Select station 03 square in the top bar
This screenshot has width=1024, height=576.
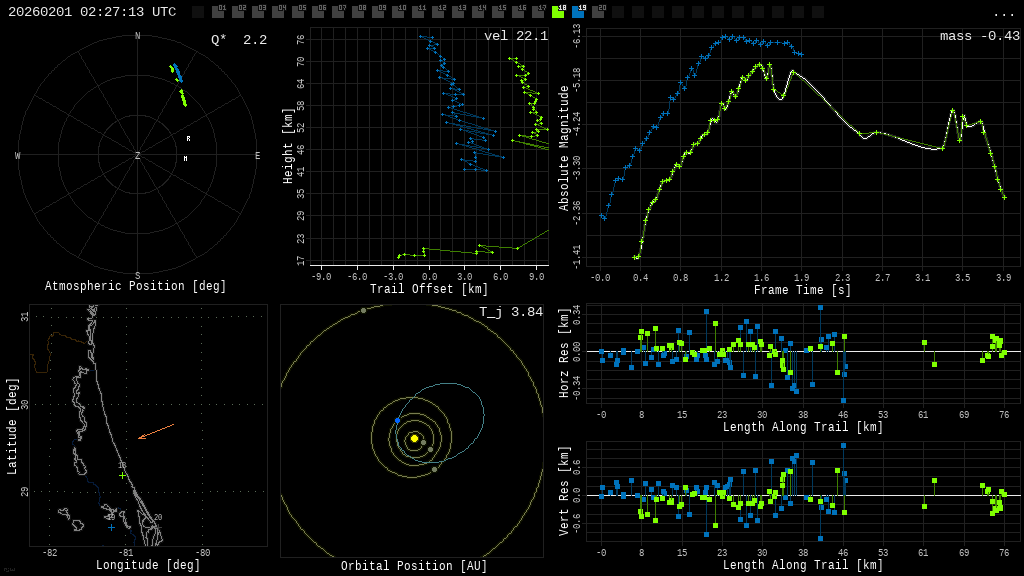coord(259,12)
